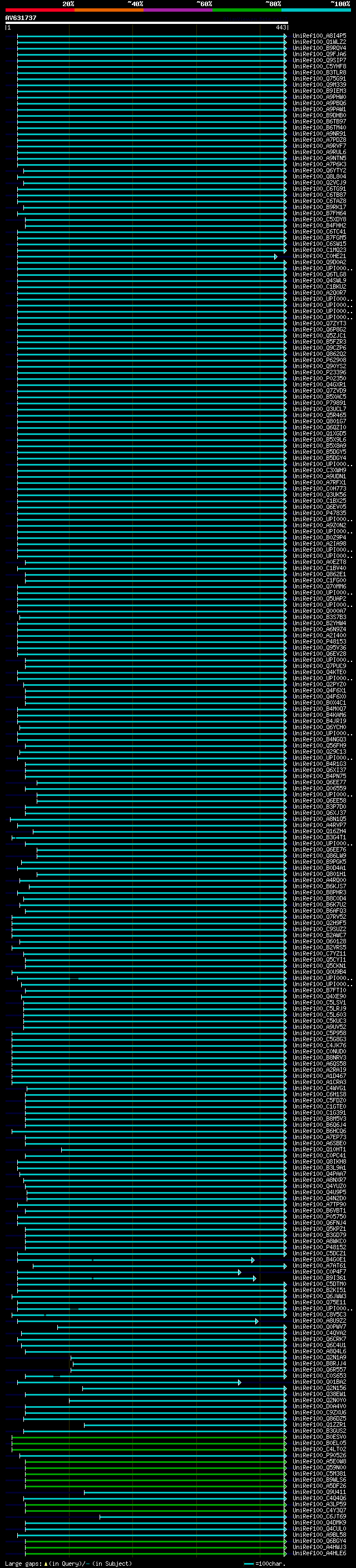The width and height of the screenshot is (356, 1568).
Task: Select hit label UniRef100_B9PGK5
Action: click(319, 862)
